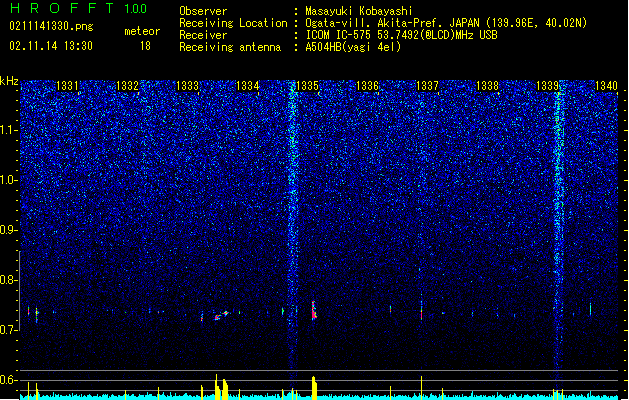Viewport: 629px width, 400px height.
Task: Select the meteor count value 18
Action: point(145,46)
